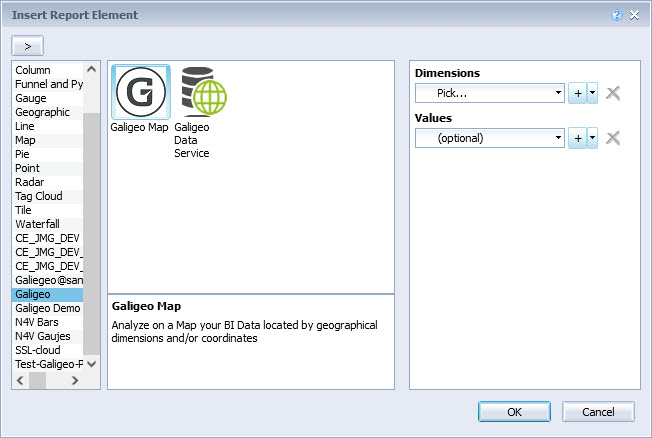The width and height of the screenshot is (652, 438).
Task: Choose the SSL-cloud entry
Action: tap(48, 350)
